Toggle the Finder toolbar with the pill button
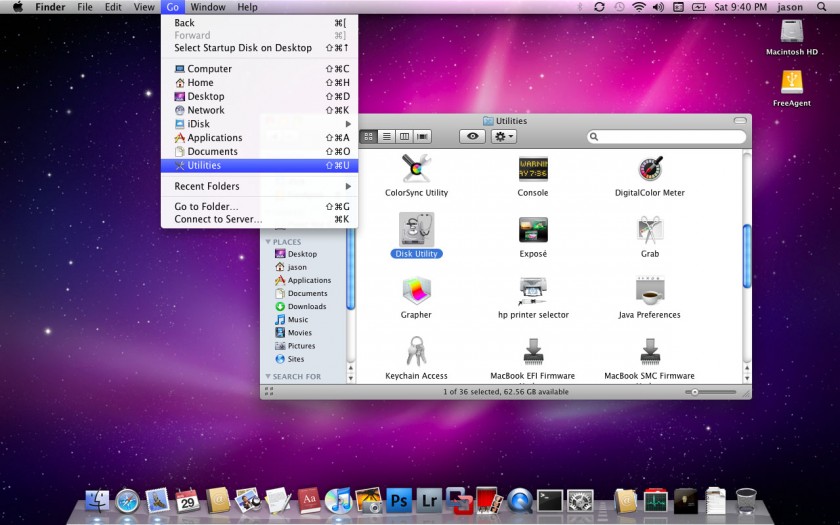Image resolution: width=840 pixels, height=525 pixels. point(740,121)
